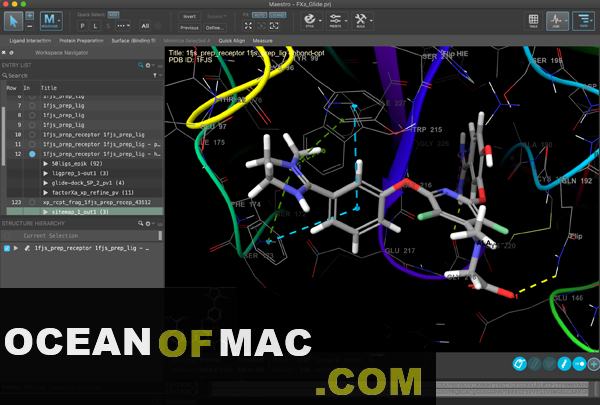Screen dimensions: 600x405
Task: Expand the Presets dropdown arrow
Action: [x=346, y=20]
